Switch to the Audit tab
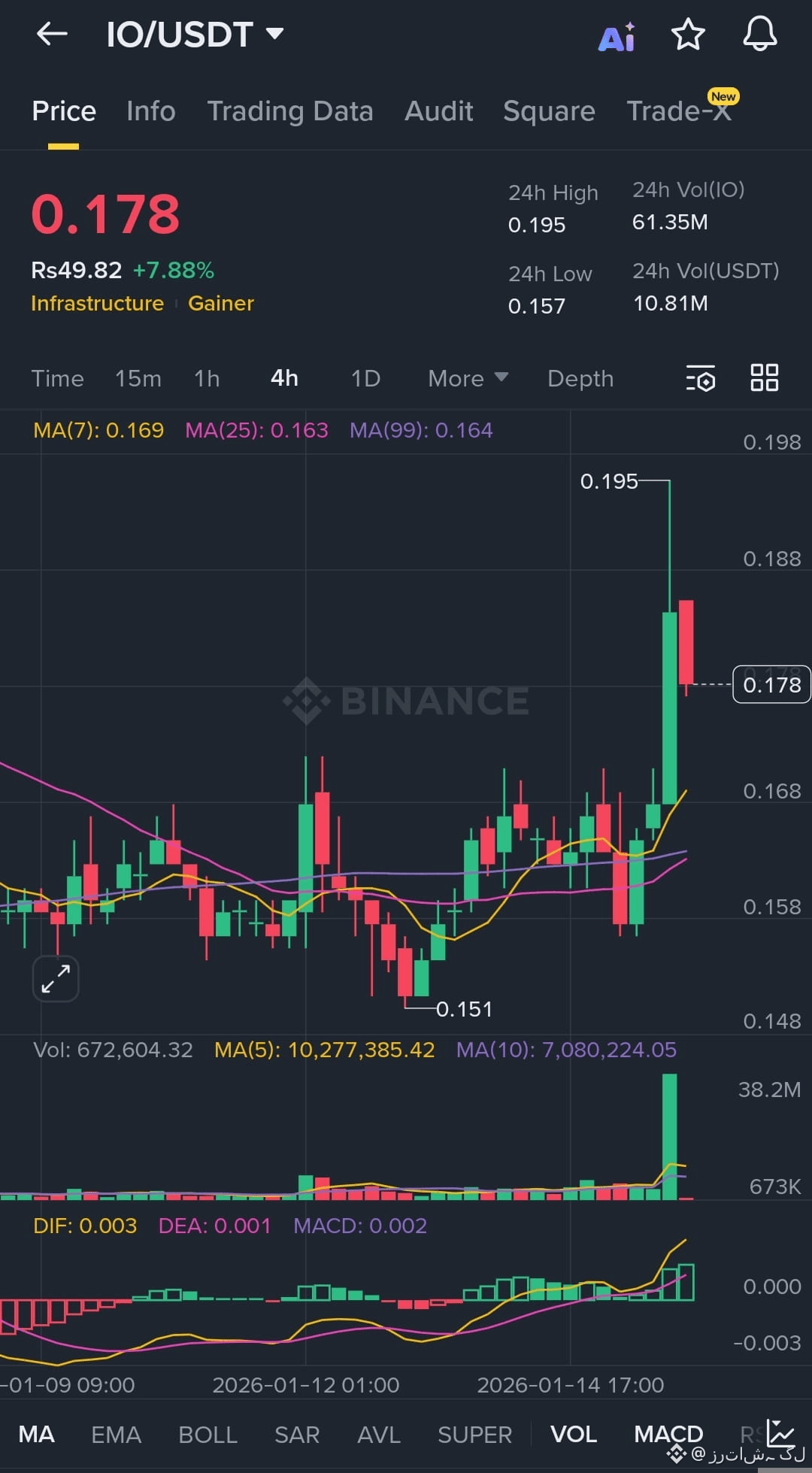The image size is (812, 1473). tap(439, 111)
